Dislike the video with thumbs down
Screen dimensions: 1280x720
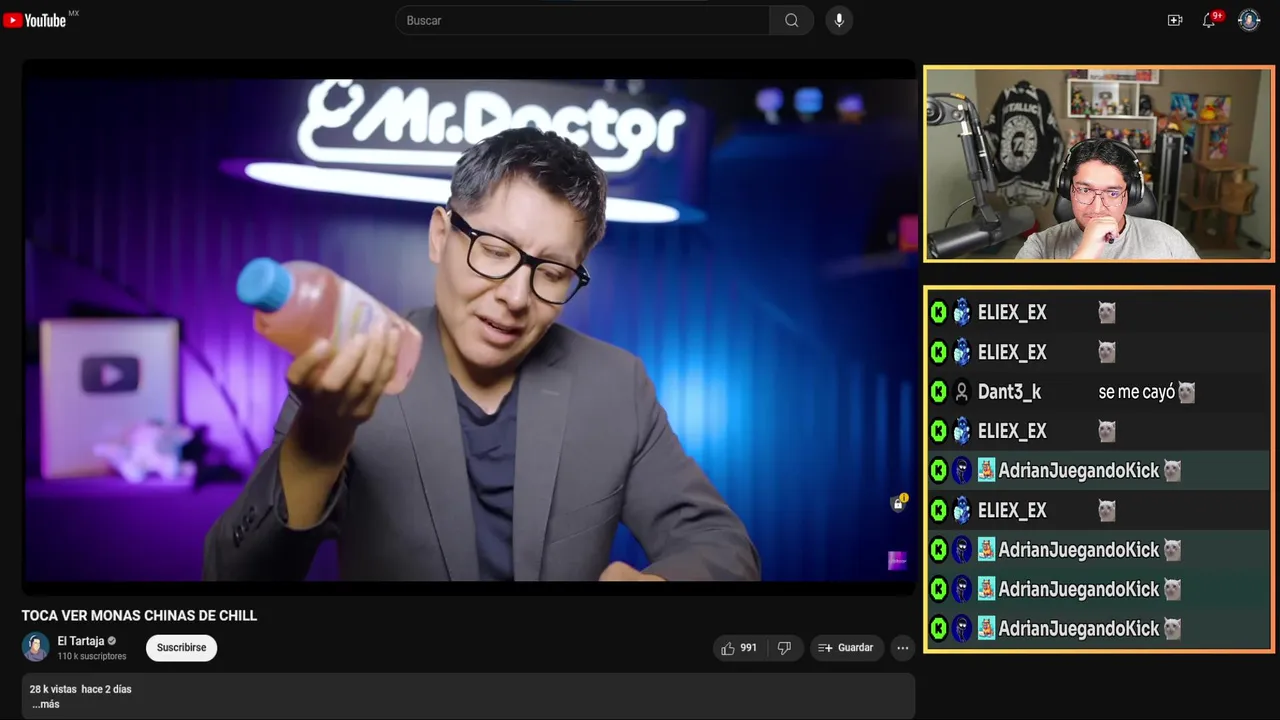pyautogui.click(x=784, y=648)
